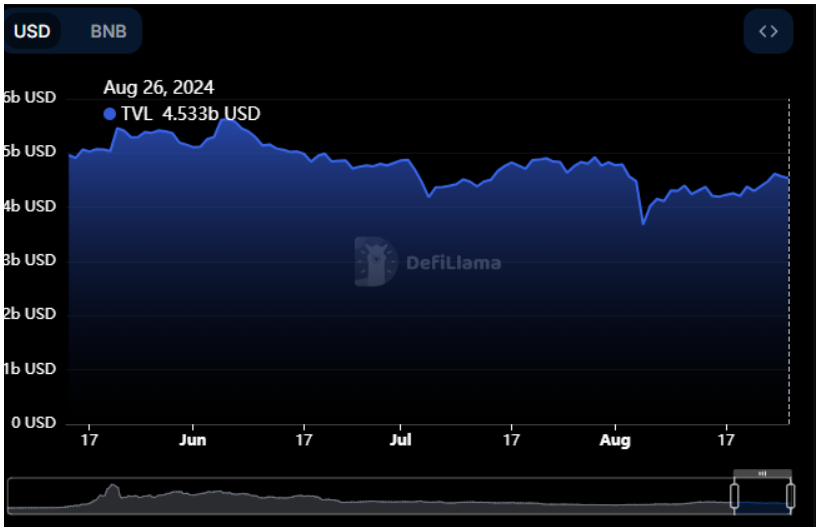Click the '1b USD' y-axis label
The height and width of the screenshot is (531, 820).
pyautogui.click(x=29, y=368)
